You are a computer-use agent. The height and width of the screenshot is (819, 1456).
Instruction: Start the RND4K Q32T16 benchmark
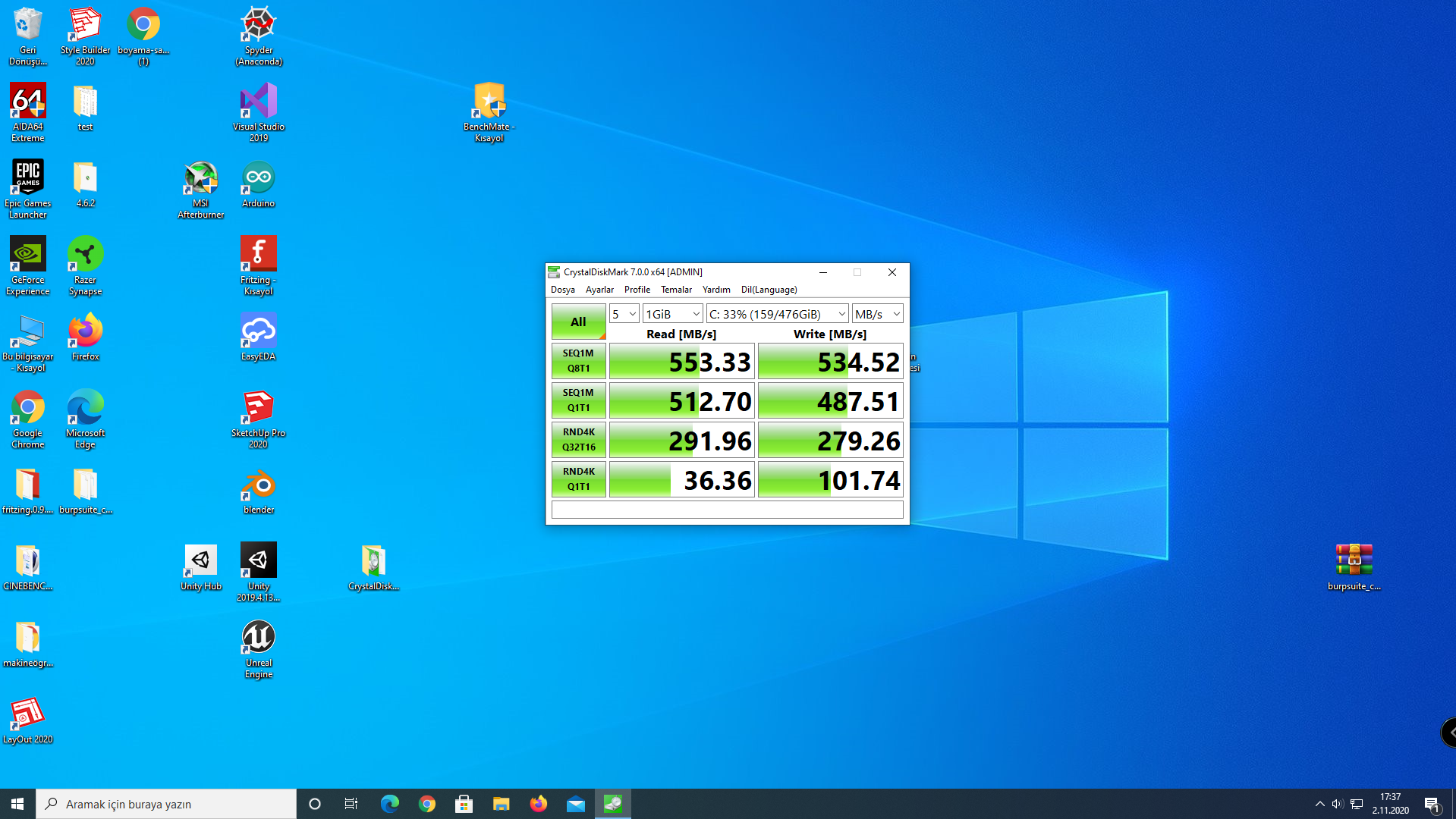click(x=578, y=440)
